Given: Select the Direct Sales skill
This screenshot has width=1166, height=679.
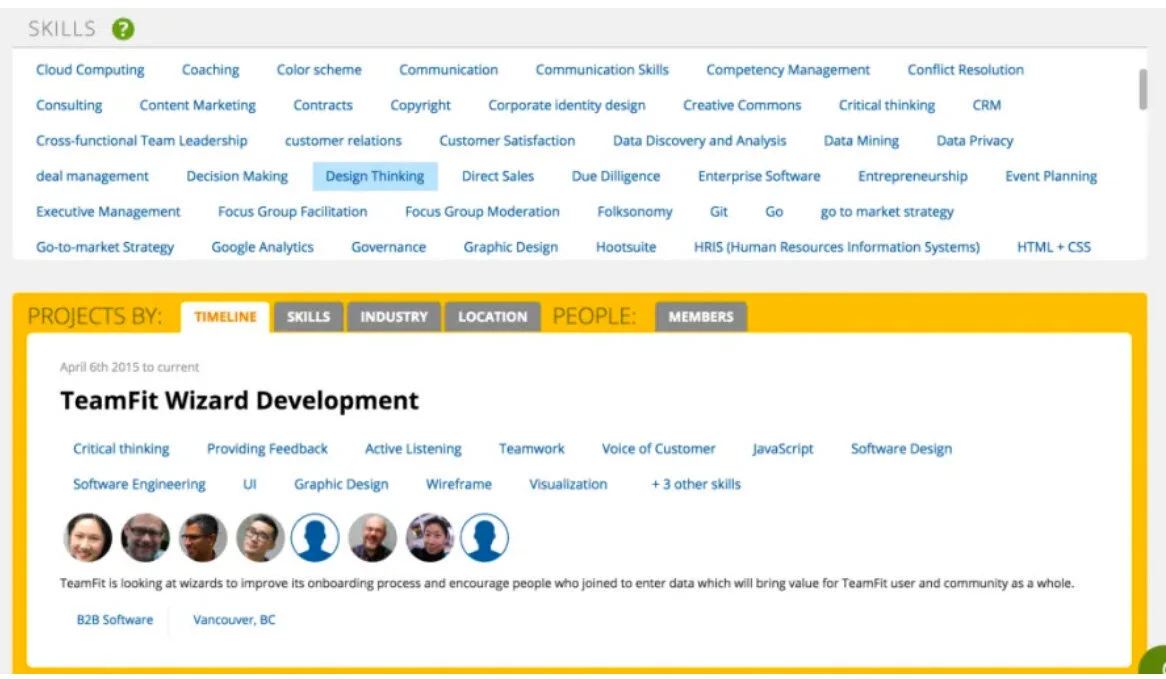Looking at the screenshot, I should tap(497, 176).
